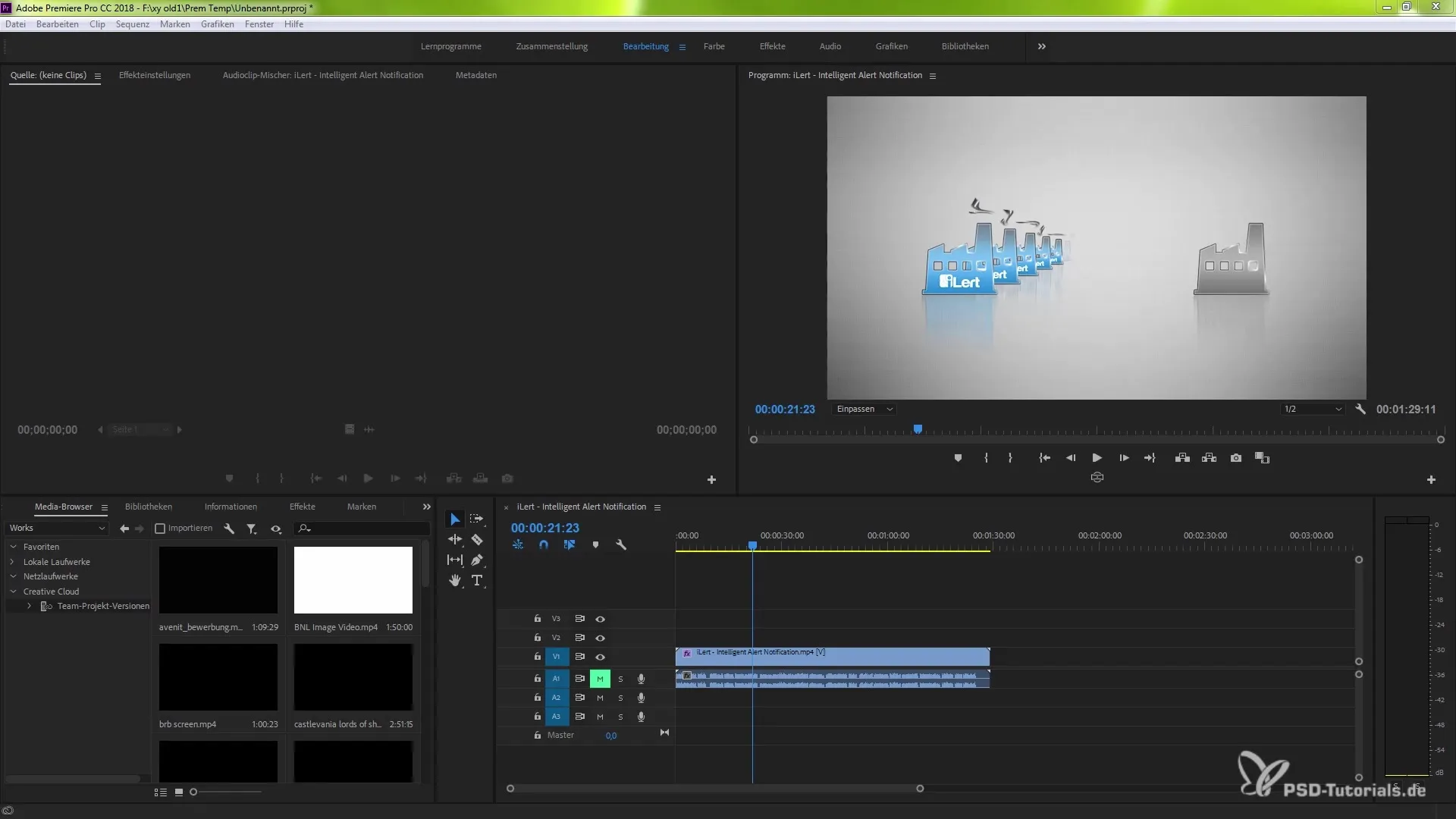Viewport: 1456px width, 819px height.
Task: Select the Razor tool
Action: tap(477, 540)
